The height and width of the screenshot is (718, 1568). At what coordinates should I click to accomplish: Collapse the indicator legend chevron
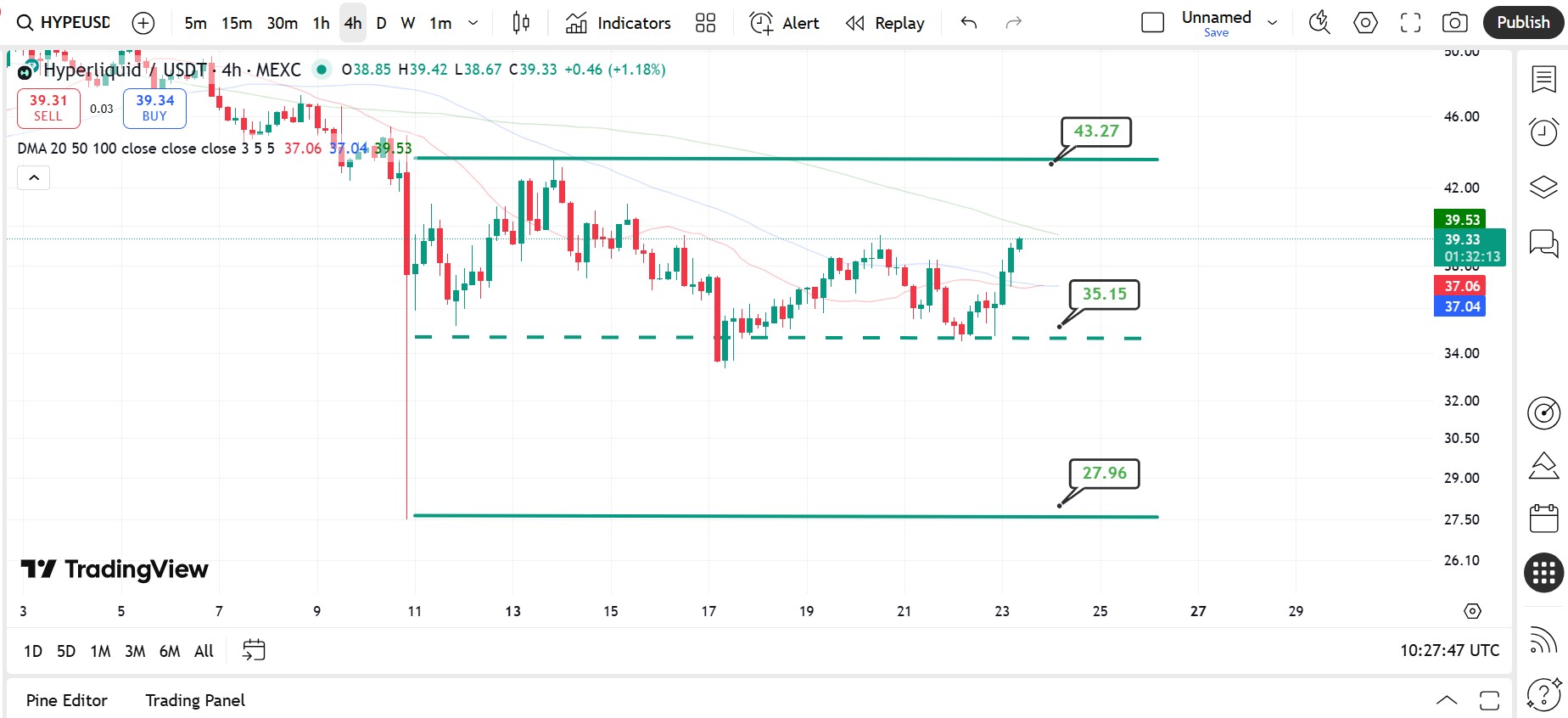34,177
